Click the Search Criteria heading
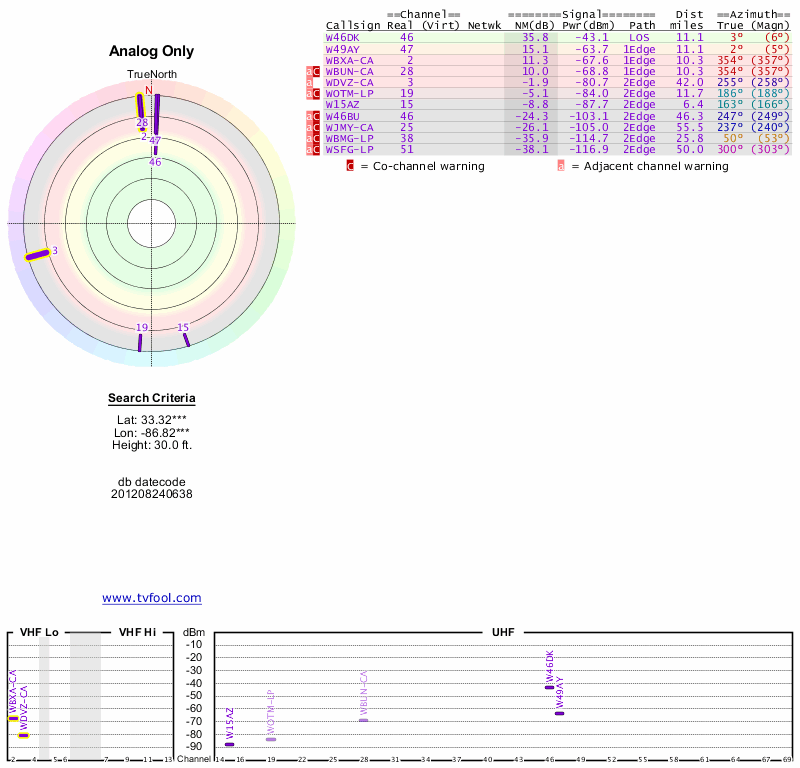Screen dimensions: 800x768 pyautogui.click(x=152, y=398)
